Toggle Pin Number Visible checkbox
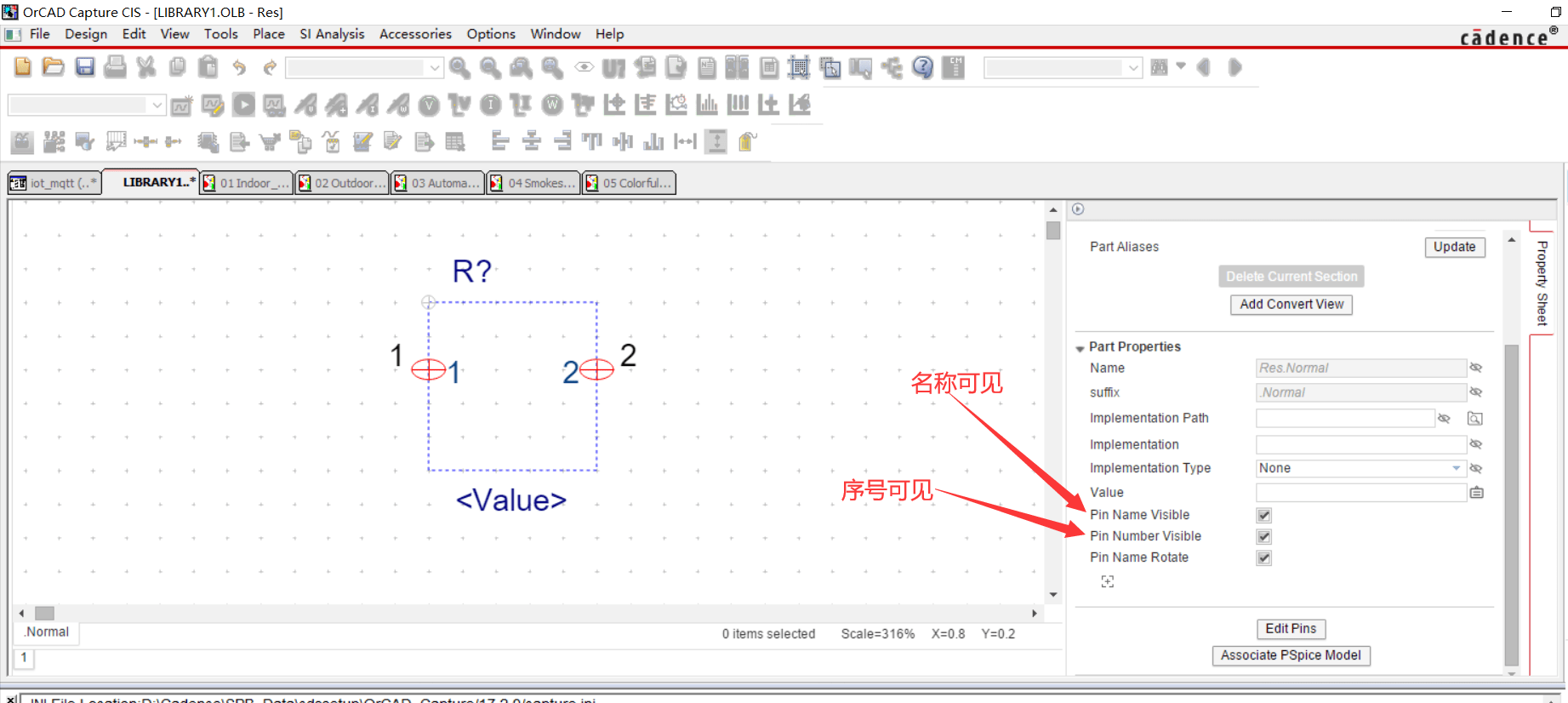 coord(1263,537)
